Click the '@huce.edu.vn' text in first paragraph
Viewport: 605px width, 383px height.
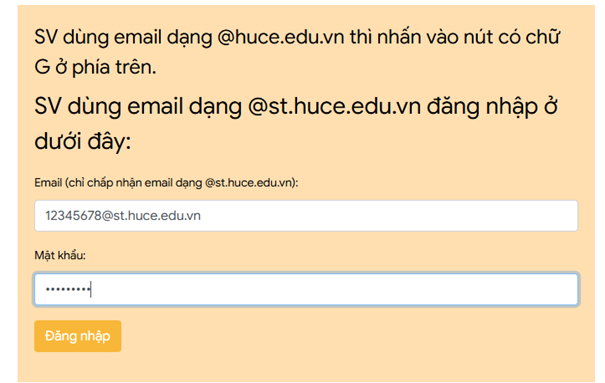tap(281, 37)
